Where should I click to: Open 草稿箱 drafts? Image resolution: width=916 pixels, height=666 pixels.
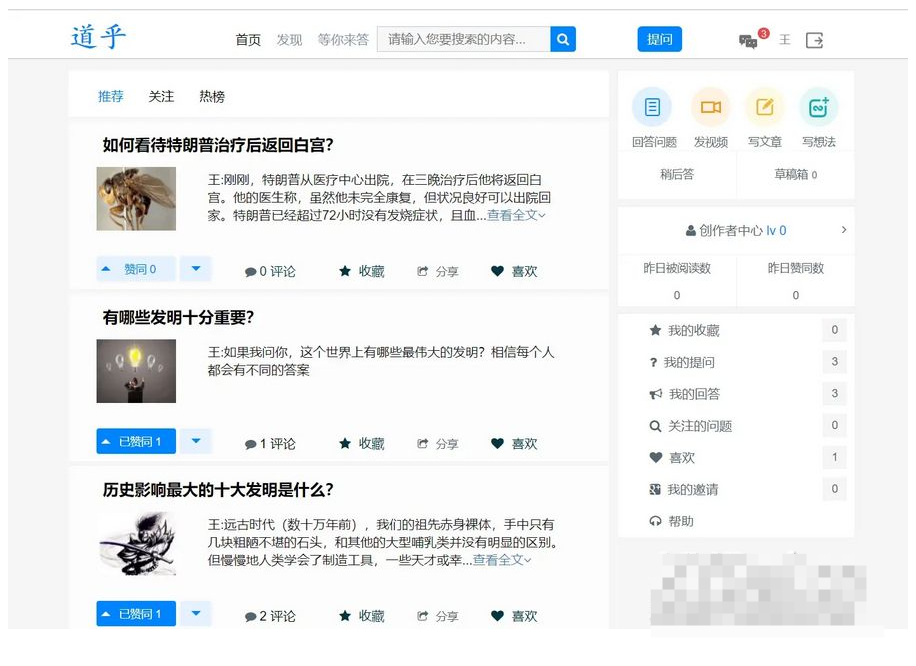[795, 174]
